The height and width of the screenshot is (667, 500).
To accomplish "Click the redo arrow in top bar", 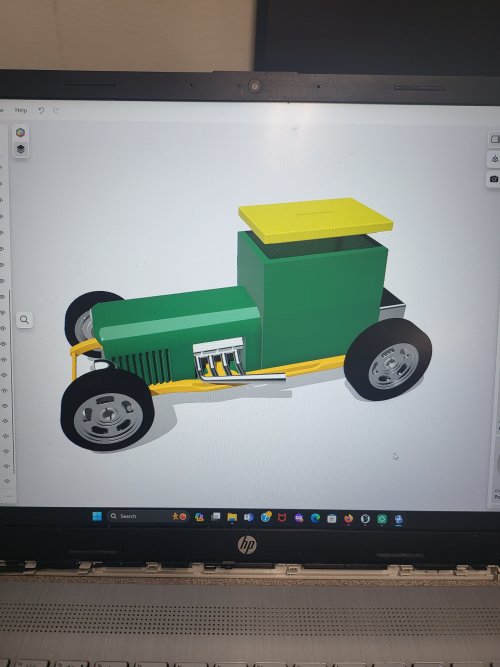I will point(56,111).
